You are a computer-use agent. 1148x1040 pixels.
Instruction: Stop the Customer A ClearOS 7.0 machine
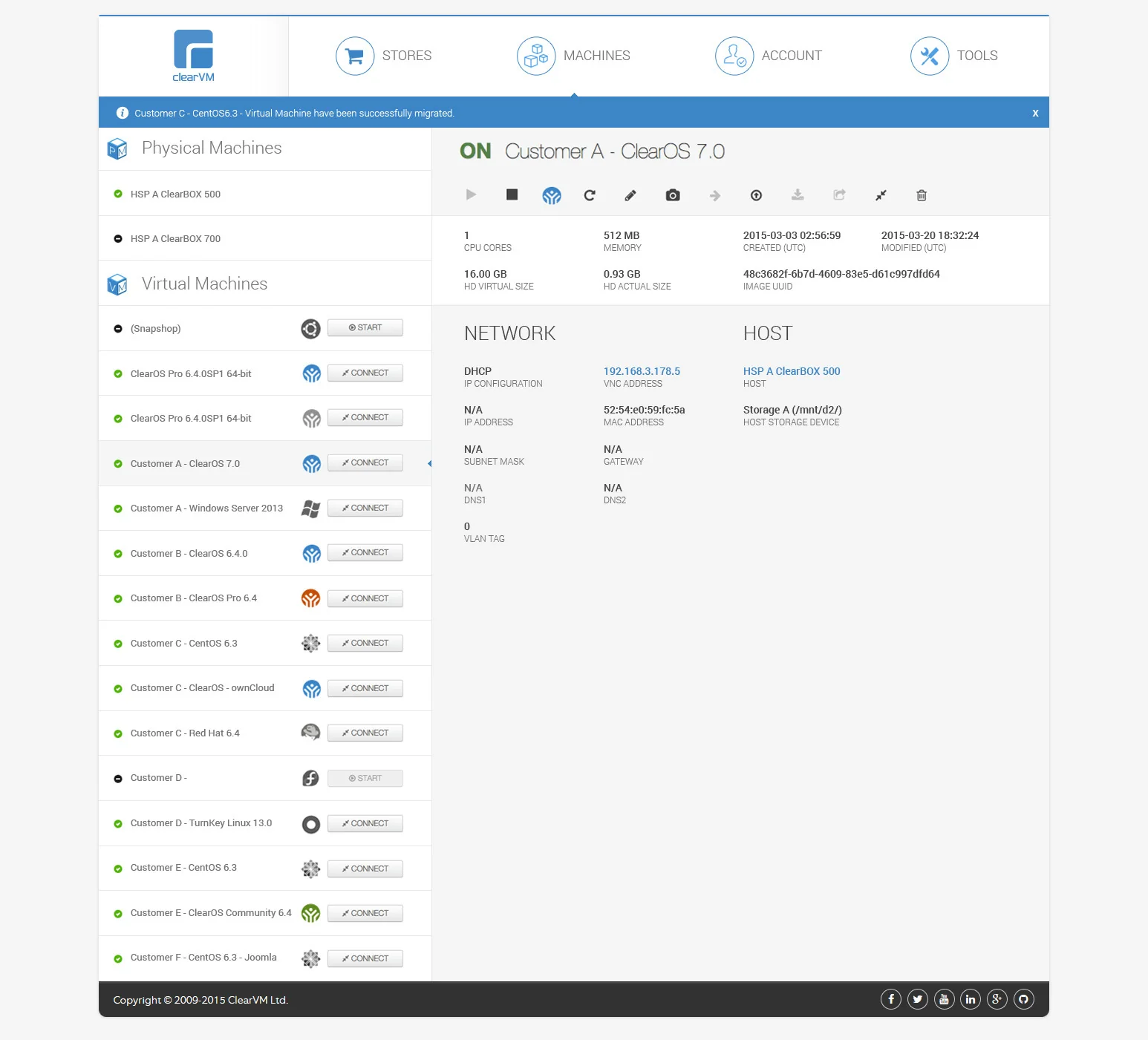[512, 194]
